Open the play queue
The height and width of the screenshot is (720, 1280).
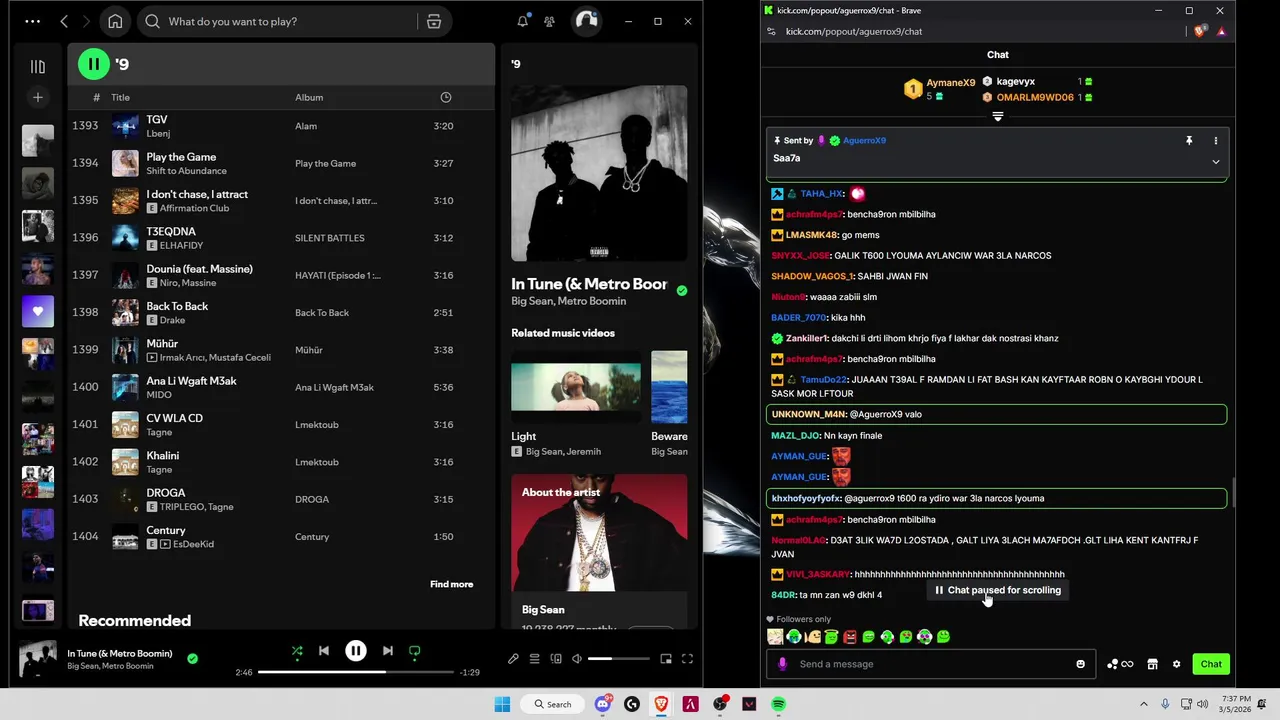(x=534, y=659)
